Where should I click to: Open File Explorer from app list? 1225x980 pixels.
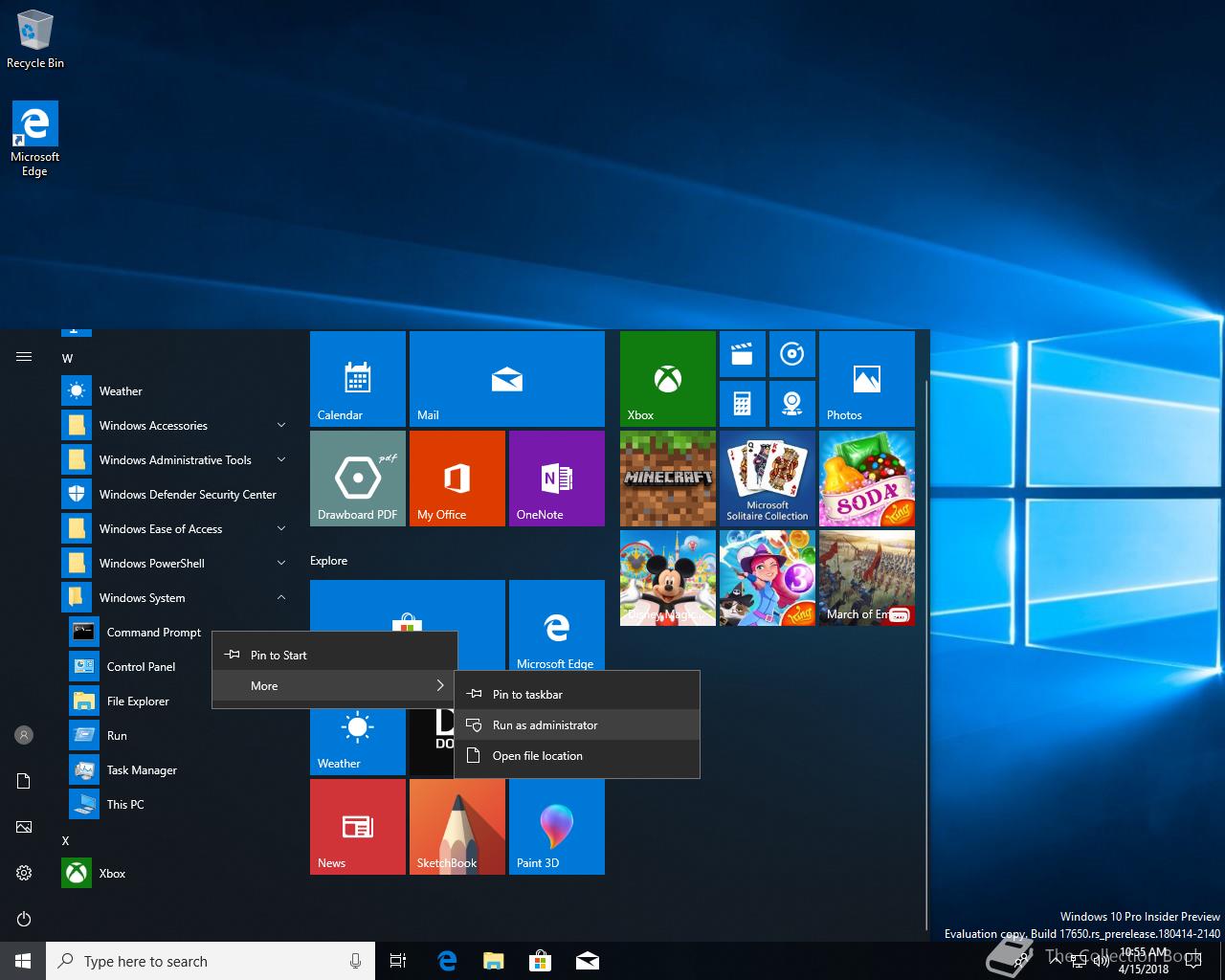coord(140,702)
